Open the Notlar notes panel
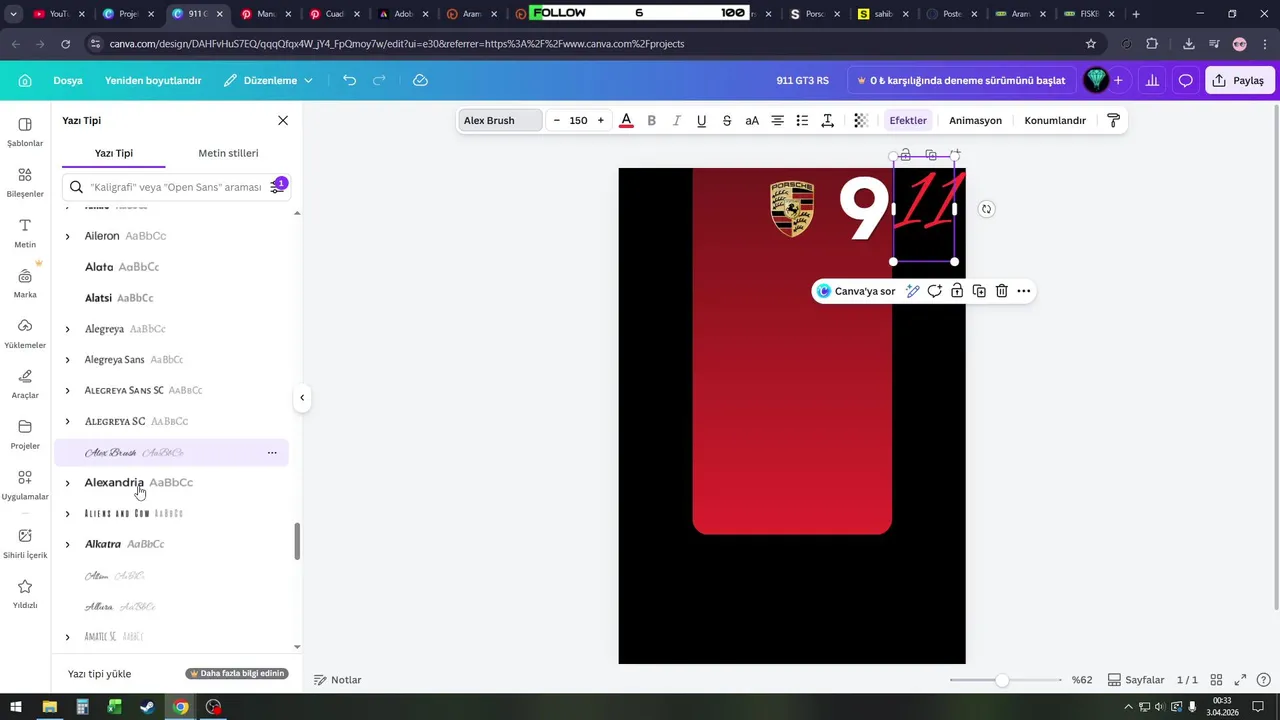Viewport: 1280px width, 720px height. 337,680
